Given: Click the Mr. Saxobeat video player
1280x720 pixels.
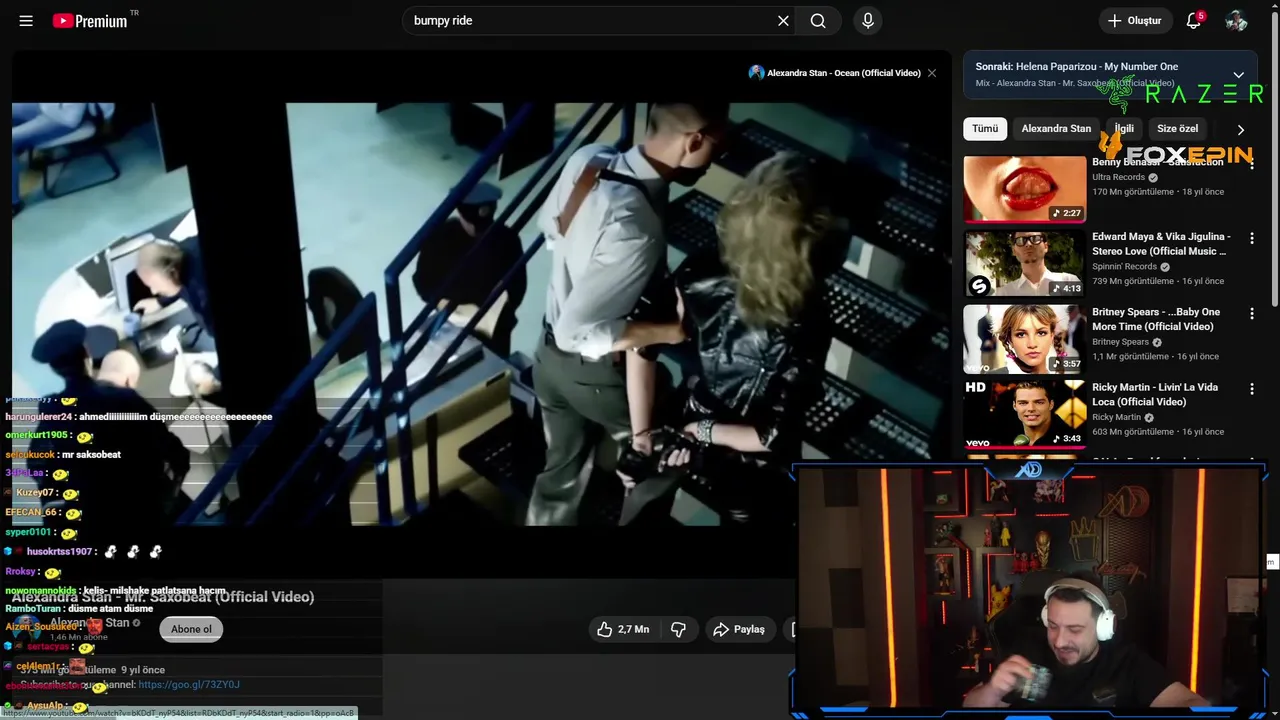Looking at the screenshot, I should point(480,314).
